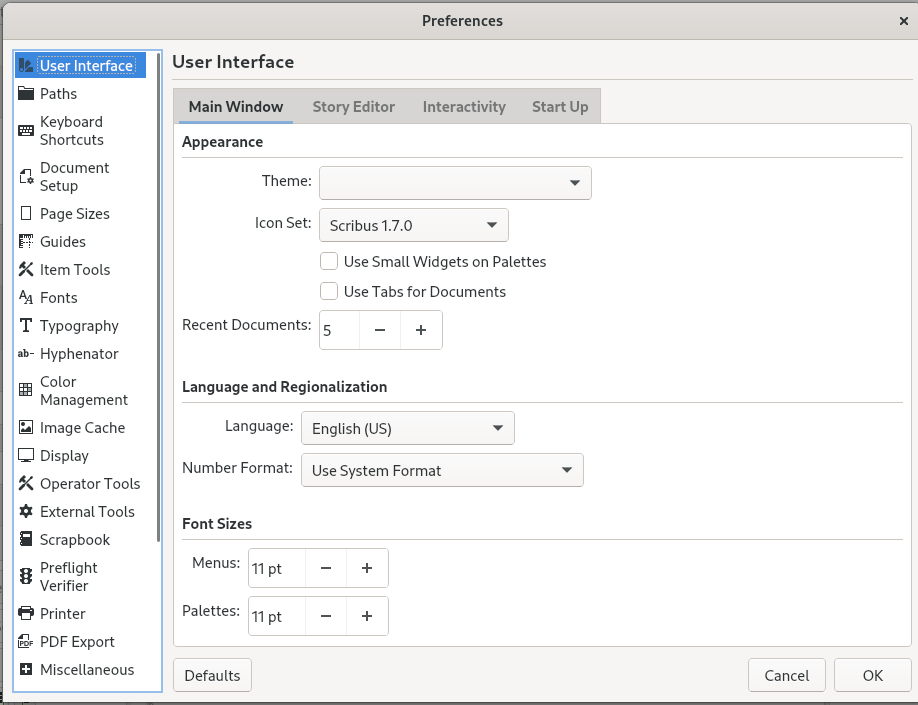
Task: Open the Language combo box
Action: pyautogui.click(x=407, y=429)
